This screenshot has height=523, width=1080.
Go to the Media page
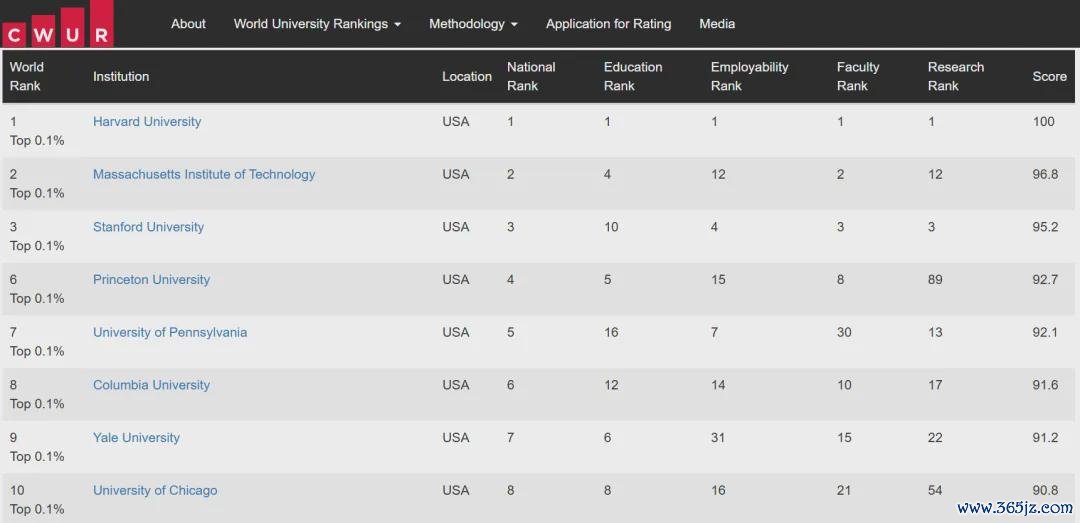click(717, 23)
